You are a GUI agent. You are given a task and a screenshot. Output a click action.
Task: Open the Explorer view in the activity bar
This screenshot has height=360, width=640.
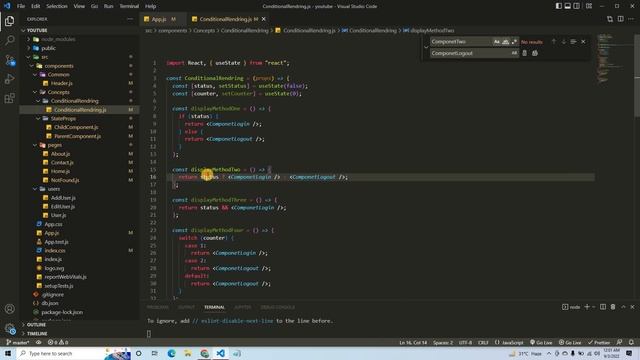tap(9, 21)
